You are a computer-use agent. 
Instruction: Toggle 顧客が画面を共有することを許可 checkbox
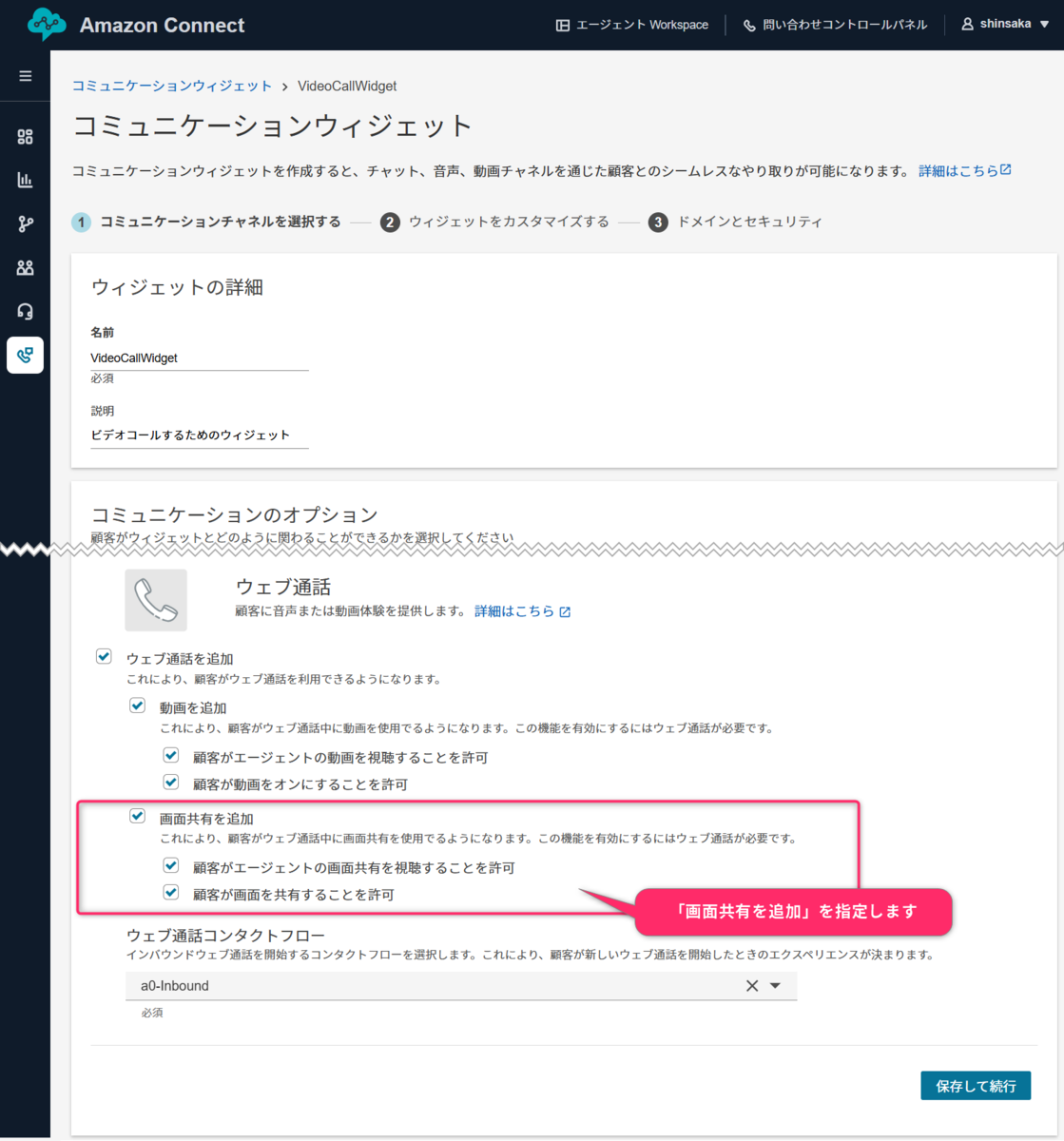click(171, 893)
